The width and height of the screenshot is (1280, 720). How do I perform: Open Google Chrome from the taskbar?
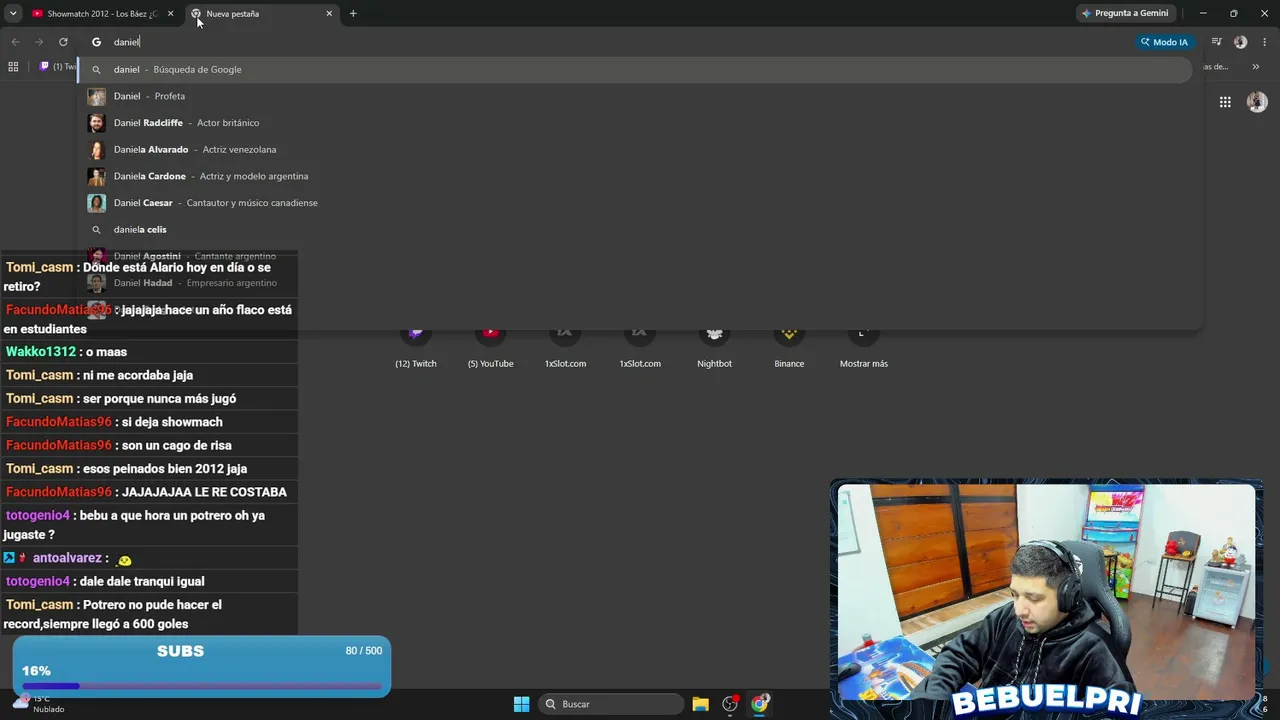click(x=760, y=704)
